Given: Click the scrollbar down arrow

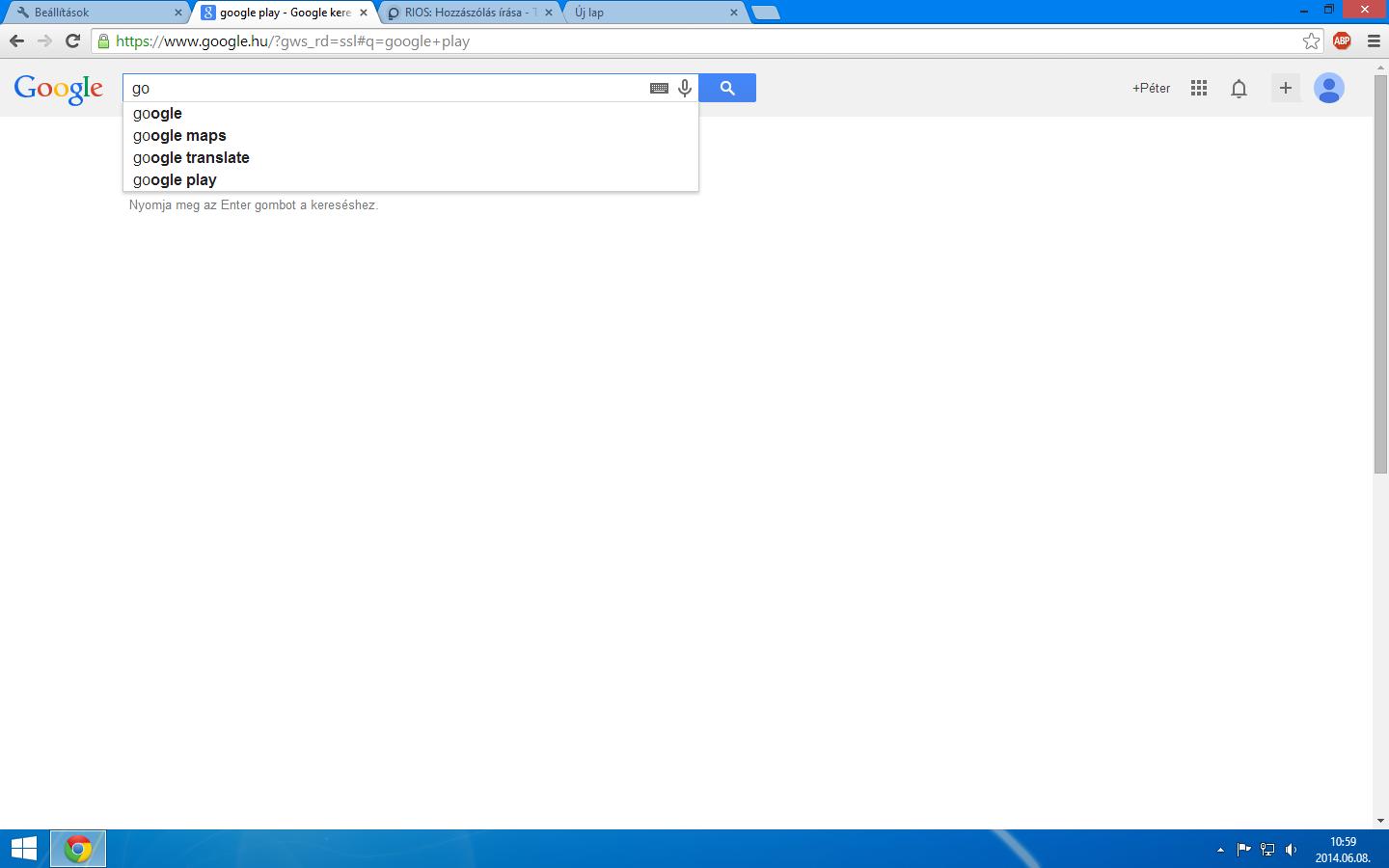Looking at the screenshot, I should tap(1380, 821).
